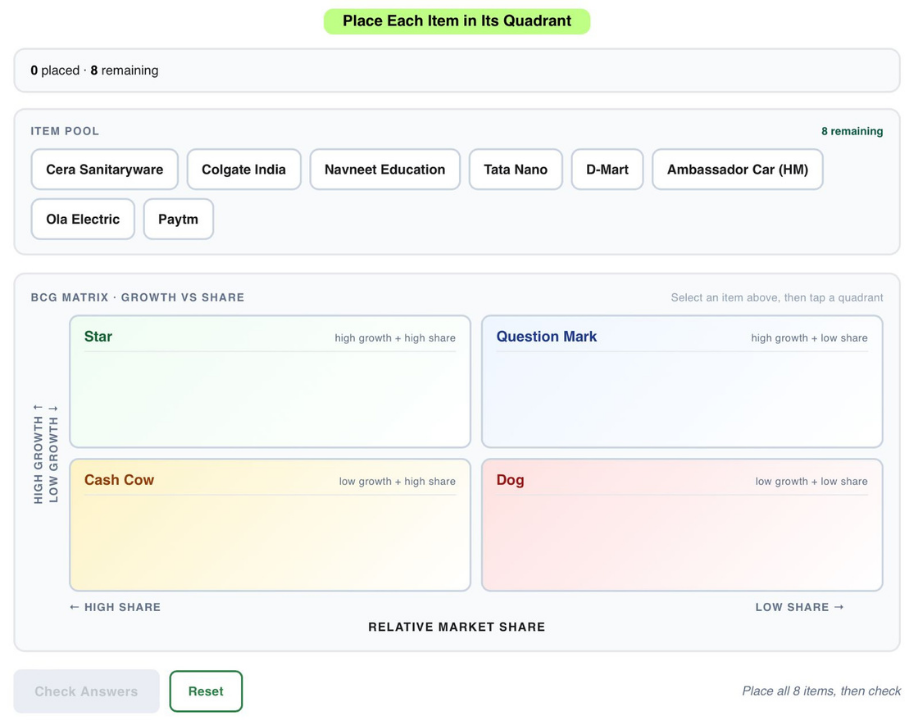Pick the Colgate India item
This screenshot has height=720, width=920.
pos(244,170)
